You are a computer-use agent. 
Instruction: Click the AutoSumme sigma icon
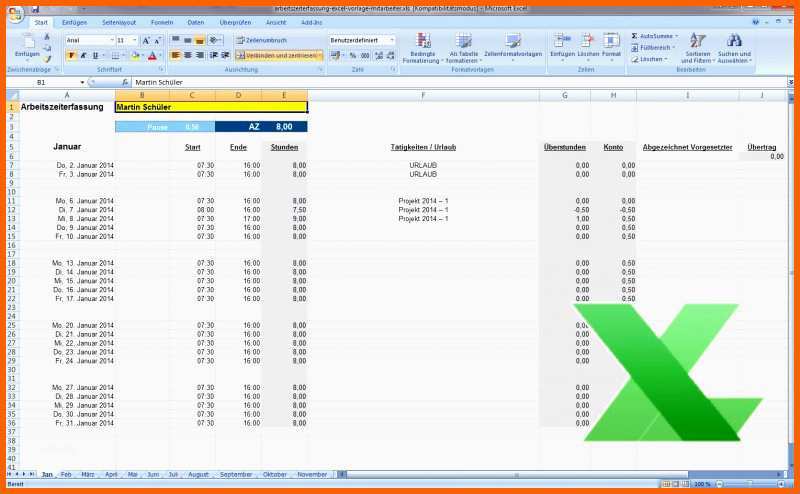point(634,36)
